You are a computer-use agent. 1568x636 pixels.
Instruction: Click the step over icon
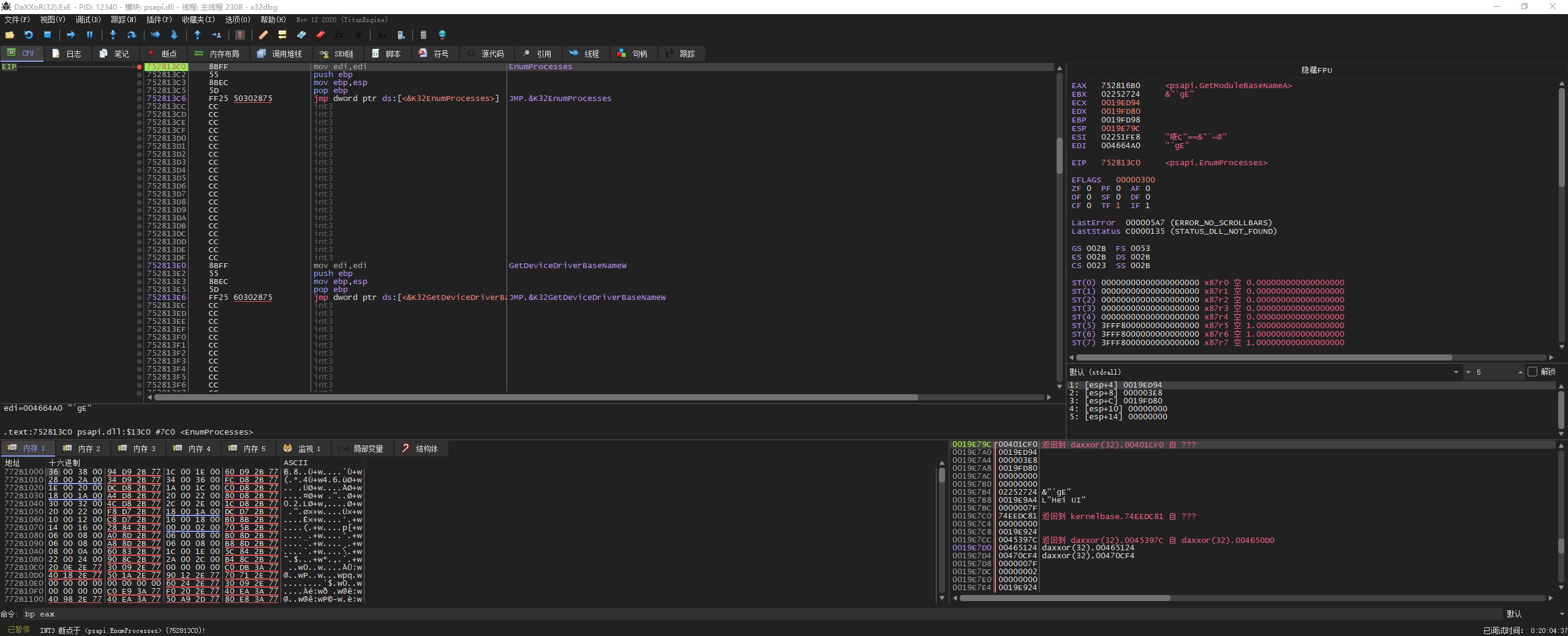coord(131,35)
